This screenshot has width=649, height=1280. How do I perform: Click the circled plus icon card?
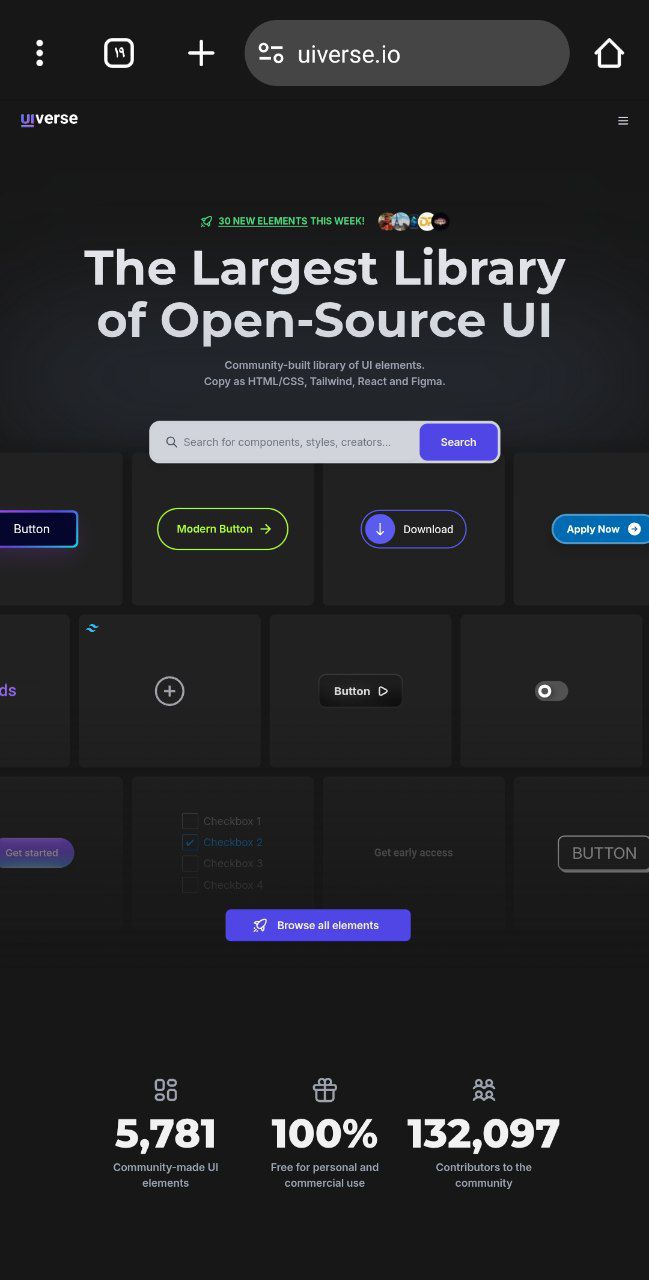170,691
